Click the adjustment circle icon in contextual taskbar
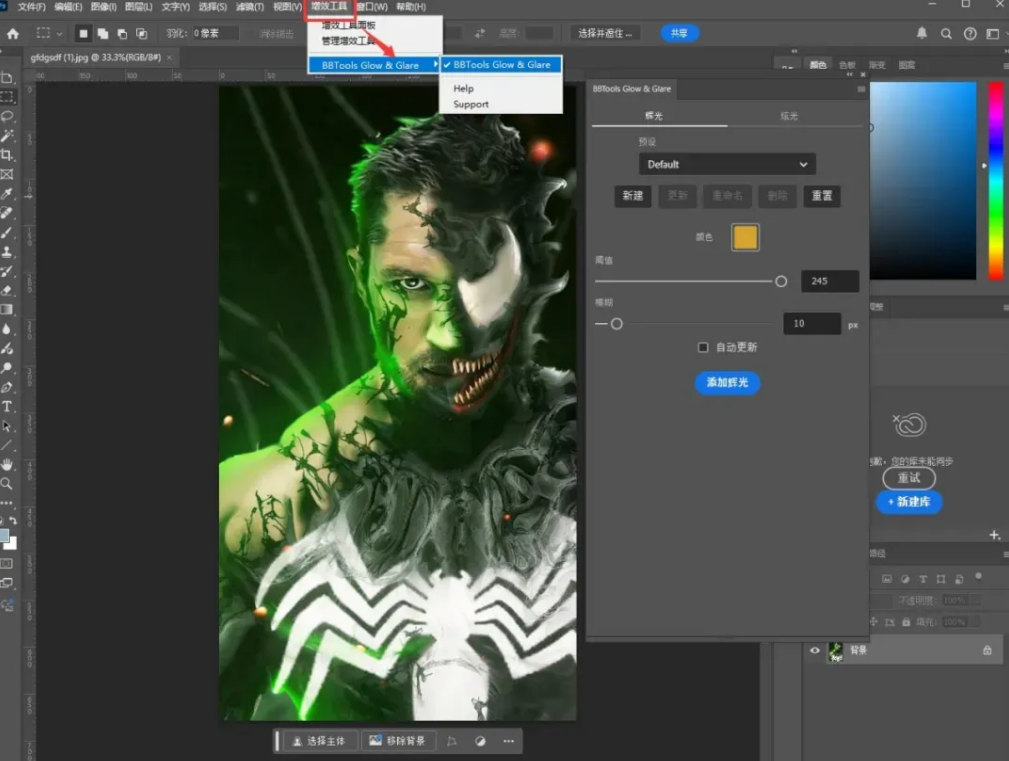 tap(480, 741)
